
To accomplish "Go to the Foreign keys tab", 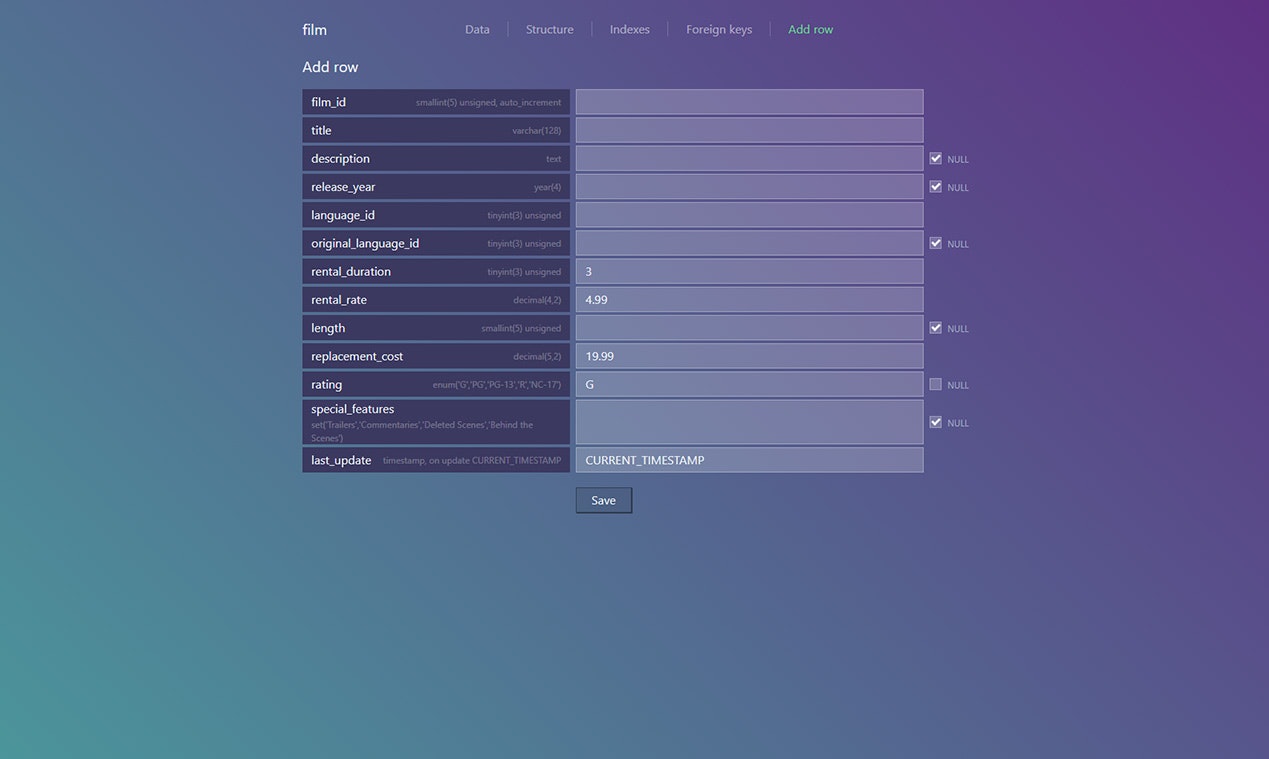I will pyautogui.click(x=719, y=30).
